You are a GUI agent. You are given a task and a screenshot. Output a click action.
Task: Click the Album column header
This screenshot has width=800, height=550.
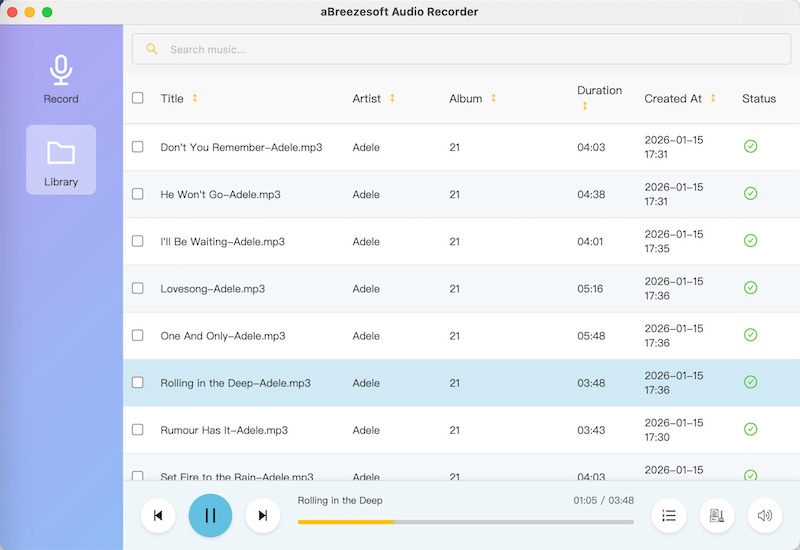point(465,98)
